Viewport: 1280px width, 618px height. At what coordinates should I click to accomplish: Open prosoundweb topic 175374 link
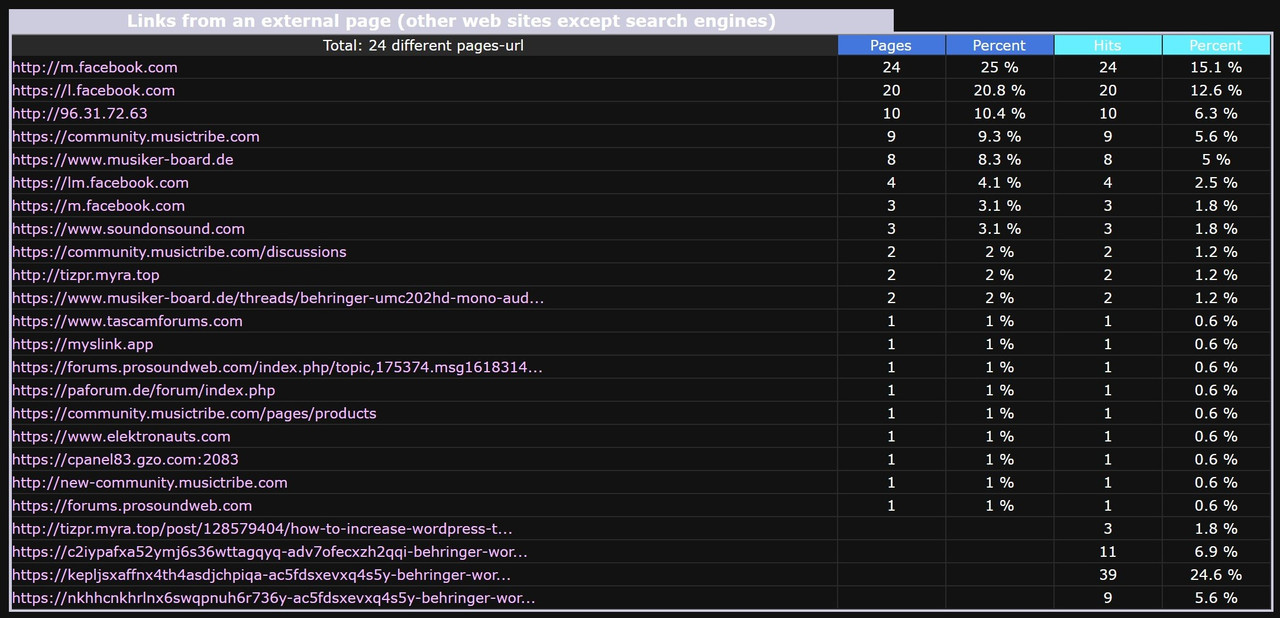click(x=277, y=366)
